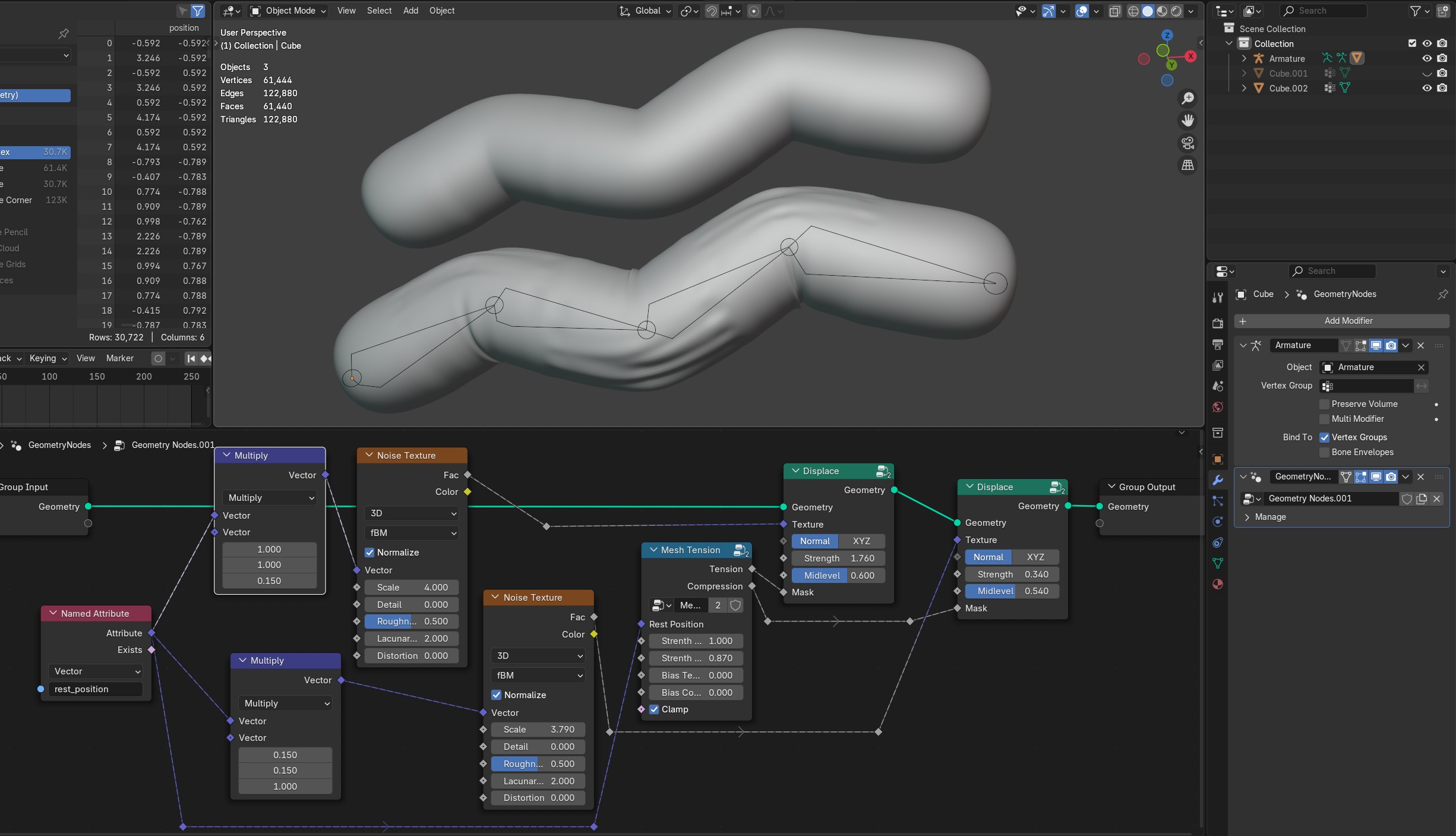The width and height of the screenshot is (1456, 836).
Task: Open the World properties tab
Action: tap(1218, 407)
